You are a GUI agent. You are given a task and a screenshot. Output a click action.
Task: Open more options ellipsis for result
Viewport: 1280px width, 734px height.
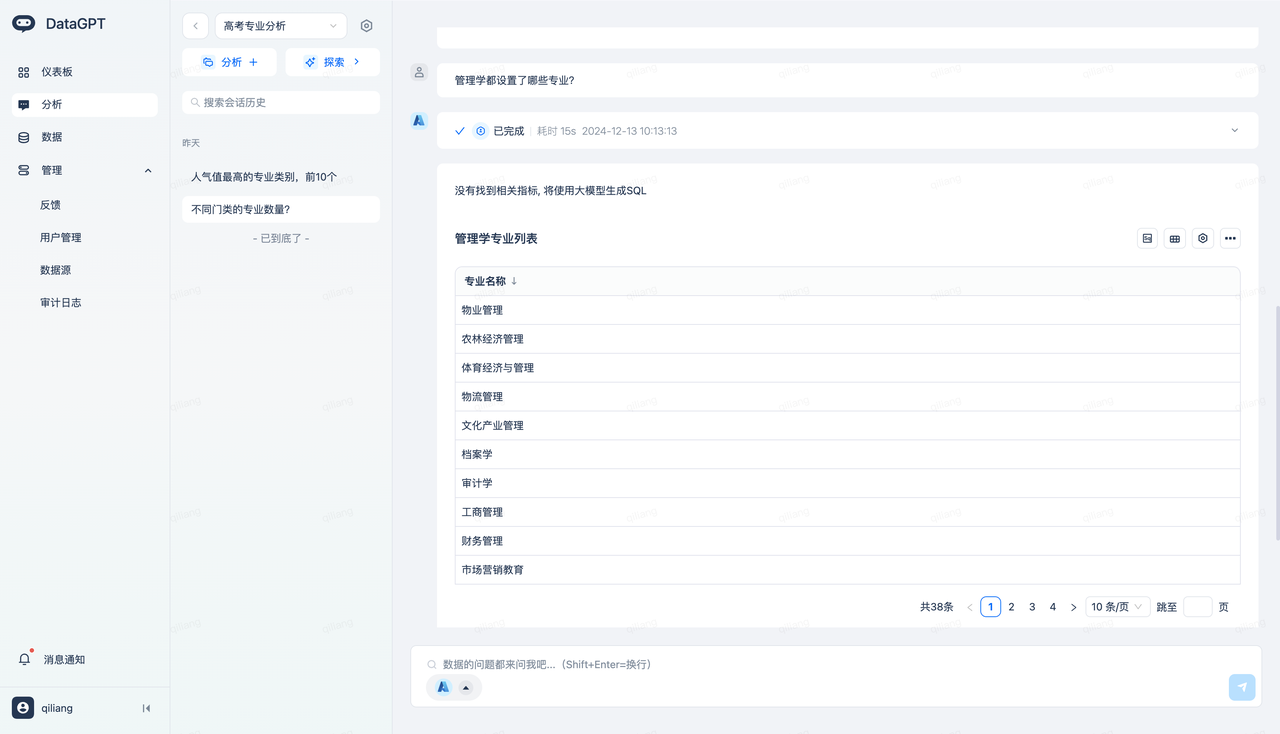coord(1230,239)
